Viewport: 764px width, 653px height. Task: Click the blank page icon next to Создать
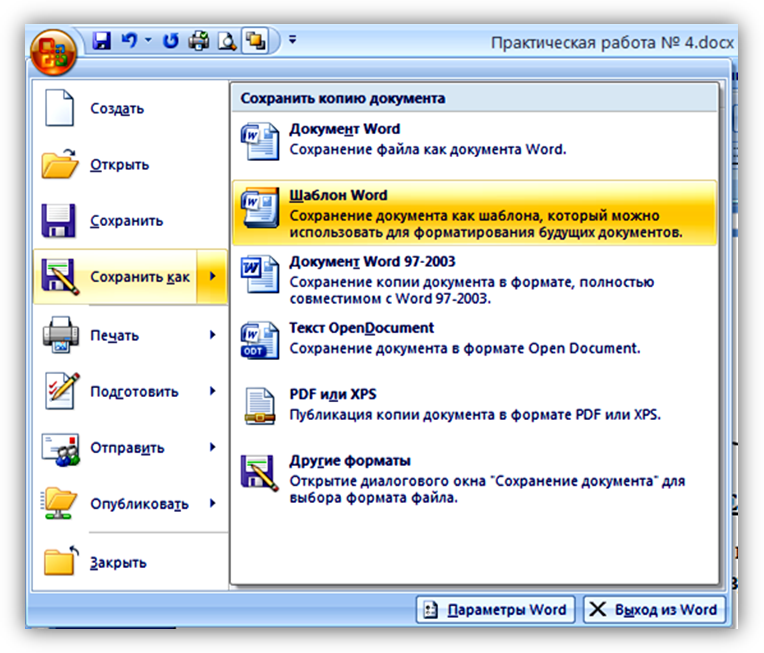[x=59, y=108]
